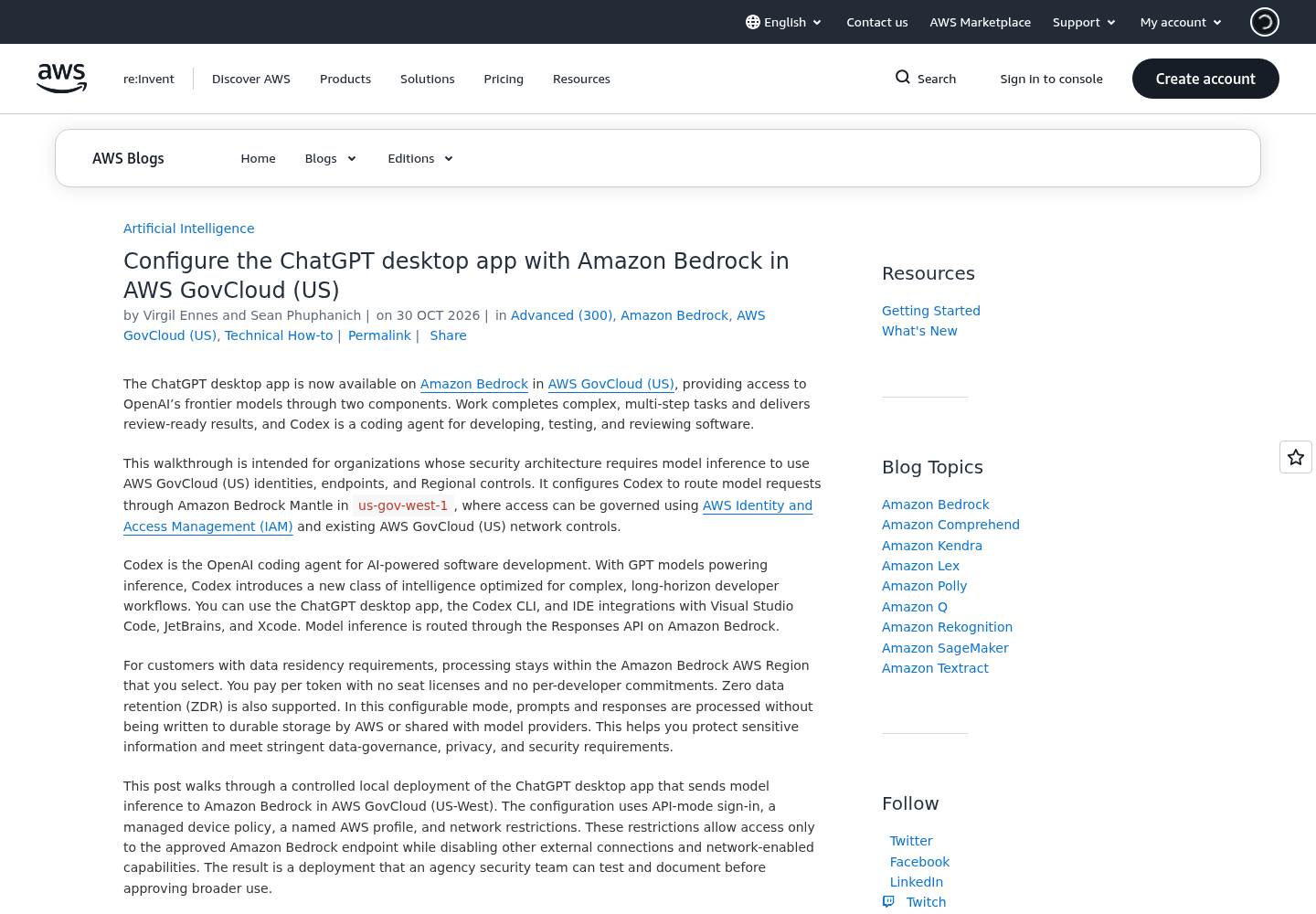The width and height of the screenshot is (1316, 914).
Task: Follow on LinkedIn link
Action: pos(917,882)
